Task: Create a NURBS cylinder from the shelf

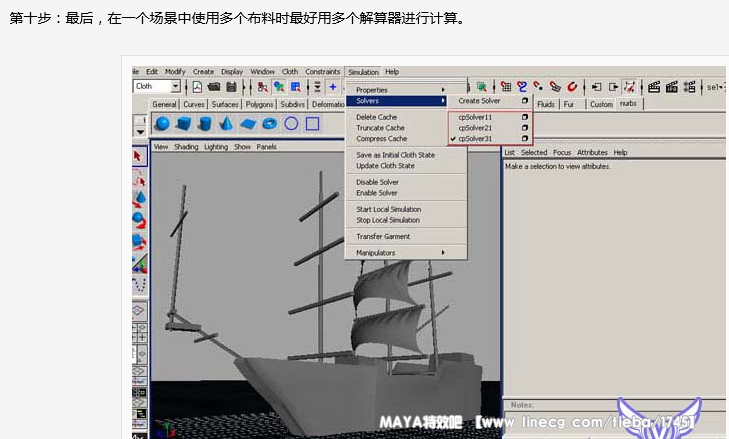Action: [204, 124]
